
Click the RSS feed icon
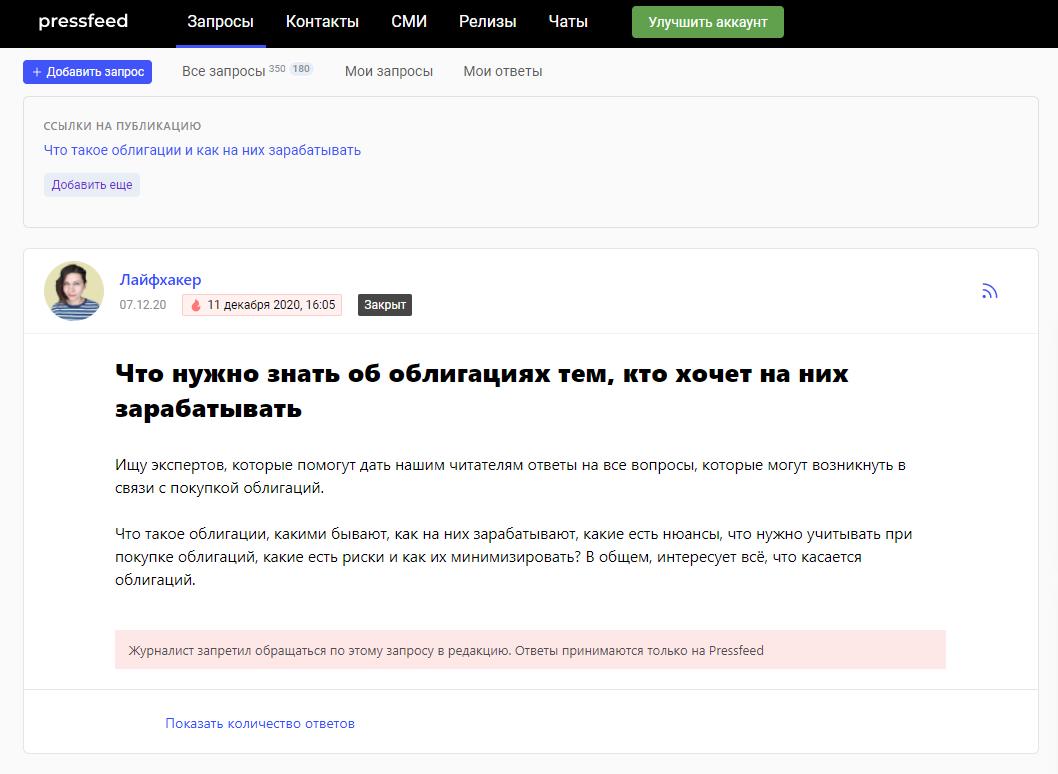click(989, 291)
